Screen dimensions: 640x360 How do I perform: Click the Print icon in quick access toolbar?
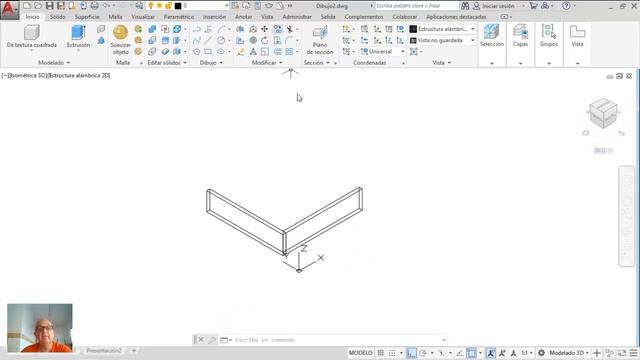95,6
